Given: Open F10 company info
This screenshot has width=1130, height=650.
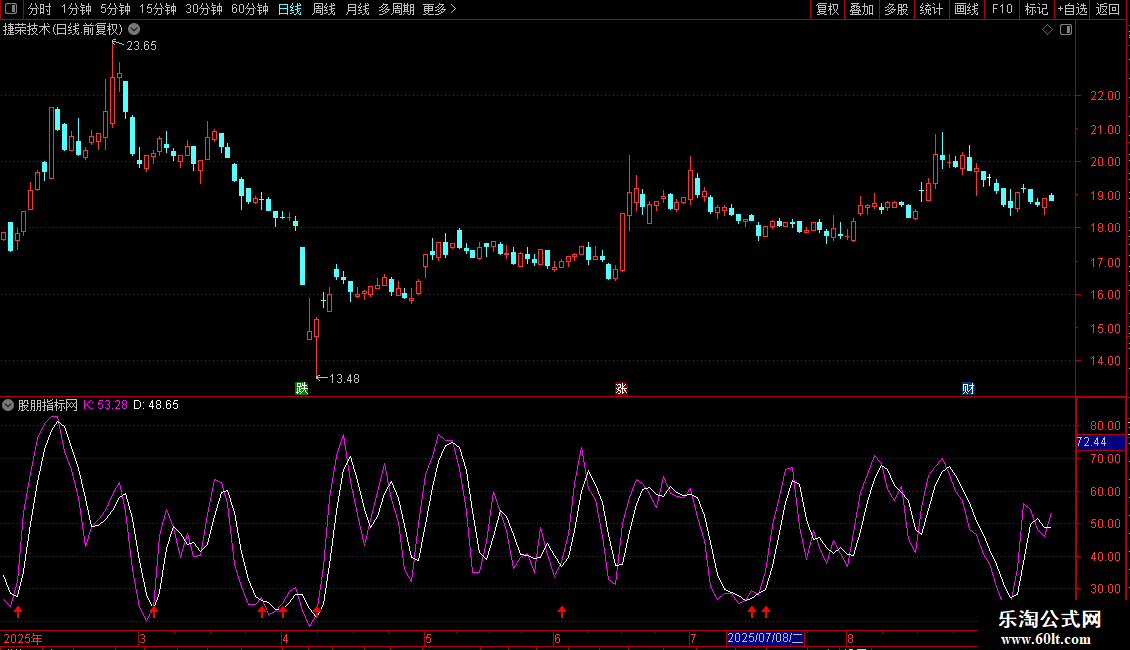Looking at the screenshot, I should (1002, 9).
